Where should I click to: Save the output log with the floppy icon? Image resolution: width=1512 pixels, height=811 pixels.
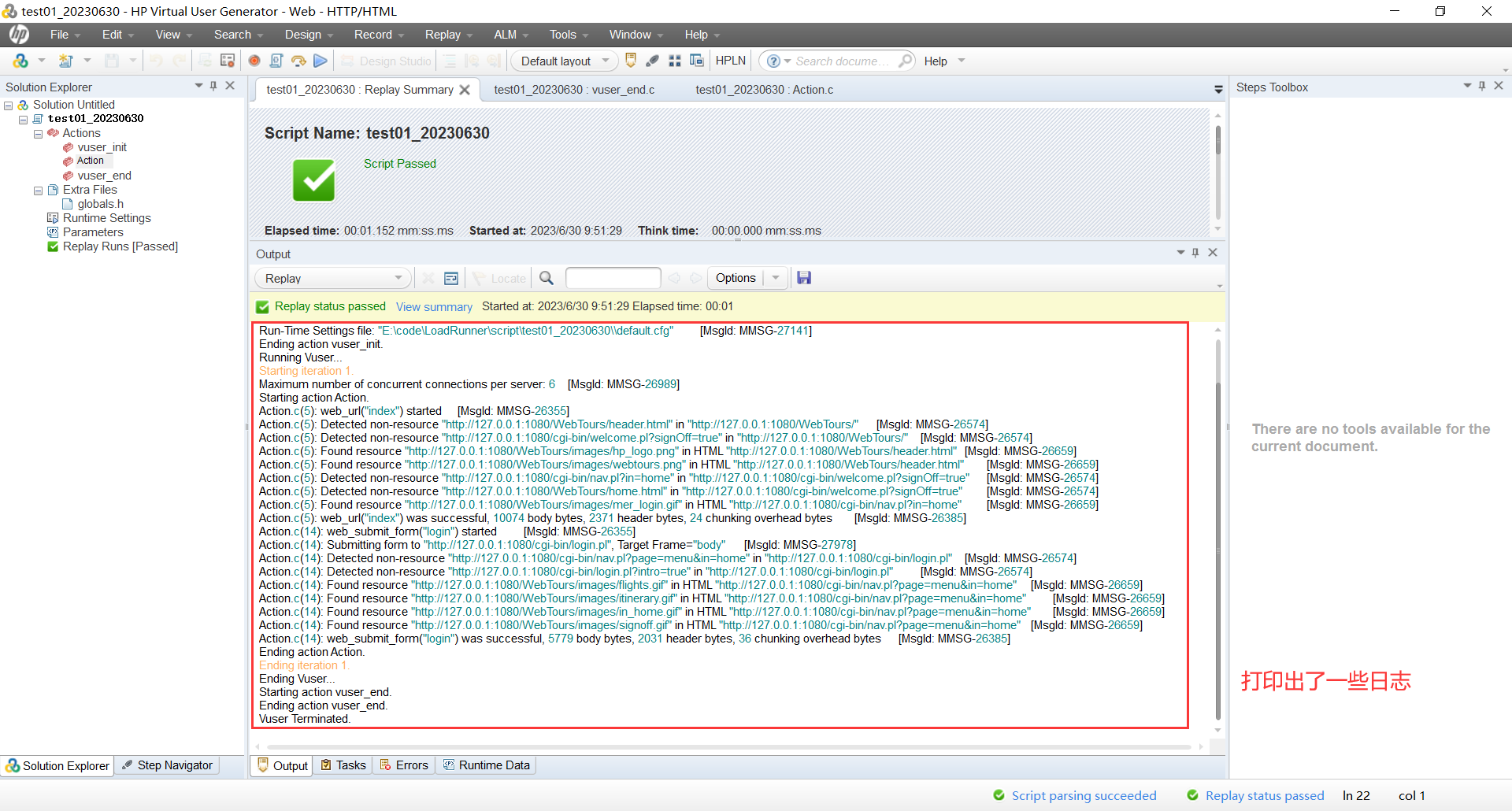point(804,277)
